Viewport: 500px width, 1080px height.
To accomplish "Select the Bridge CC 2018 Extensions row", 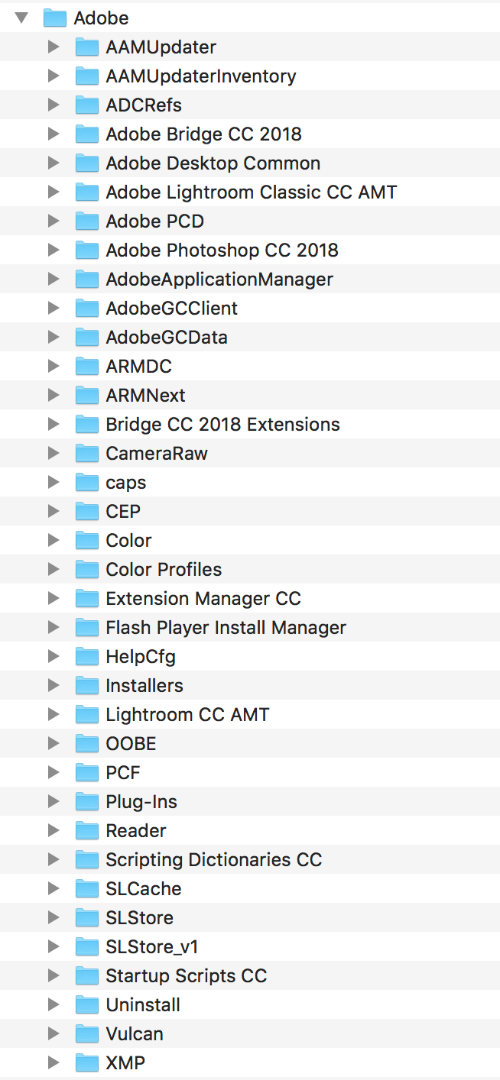I will coord(250,424).
